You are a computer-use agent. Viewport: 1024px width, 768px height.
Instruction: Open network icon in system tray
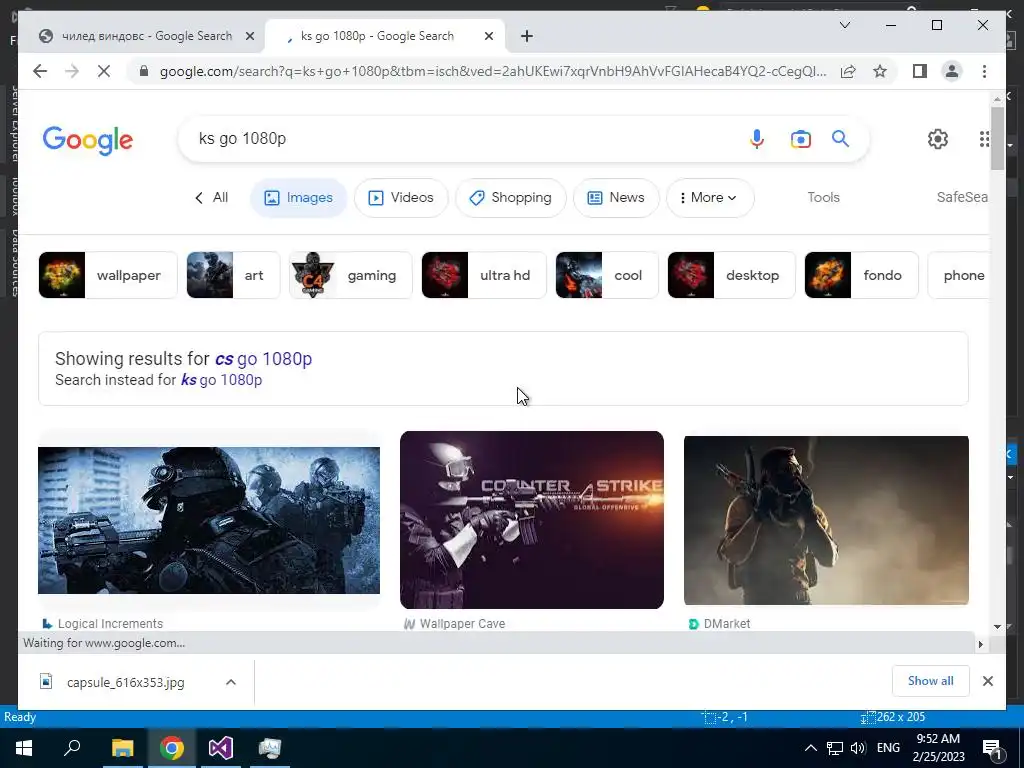(x=835, y=748)
